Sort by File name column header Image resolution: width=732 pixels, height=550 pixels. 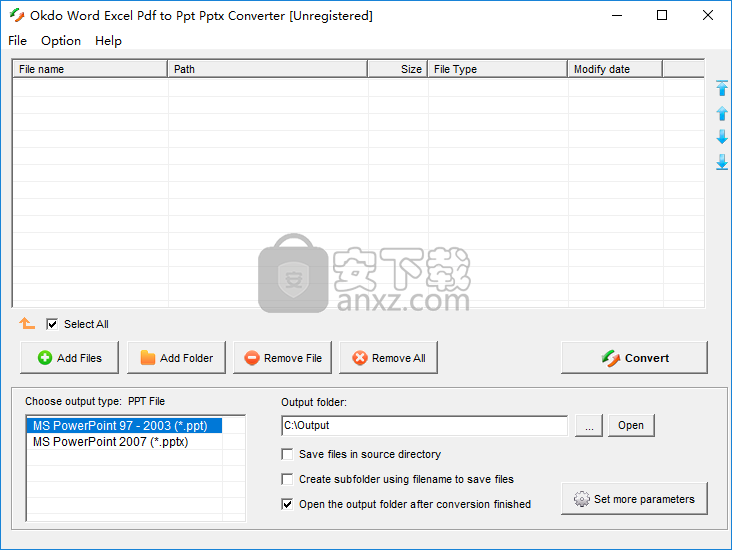click(90, 69)
